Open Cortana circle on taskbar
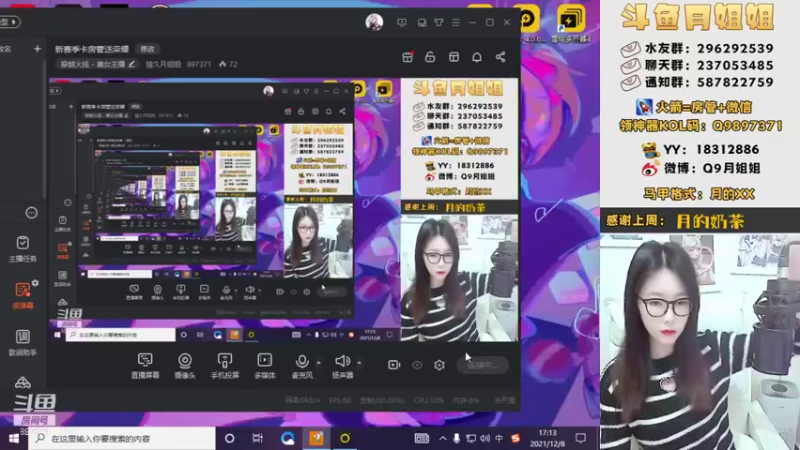 (x=230, y=438)
